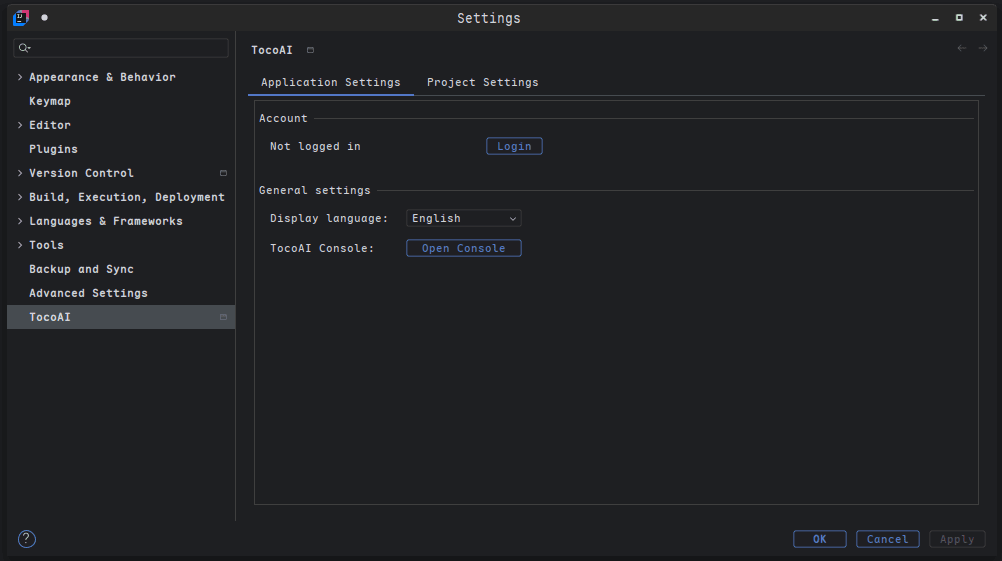Click the Open Console button
The width and height of the screenshot is (1002, 561).
[463, 248]
